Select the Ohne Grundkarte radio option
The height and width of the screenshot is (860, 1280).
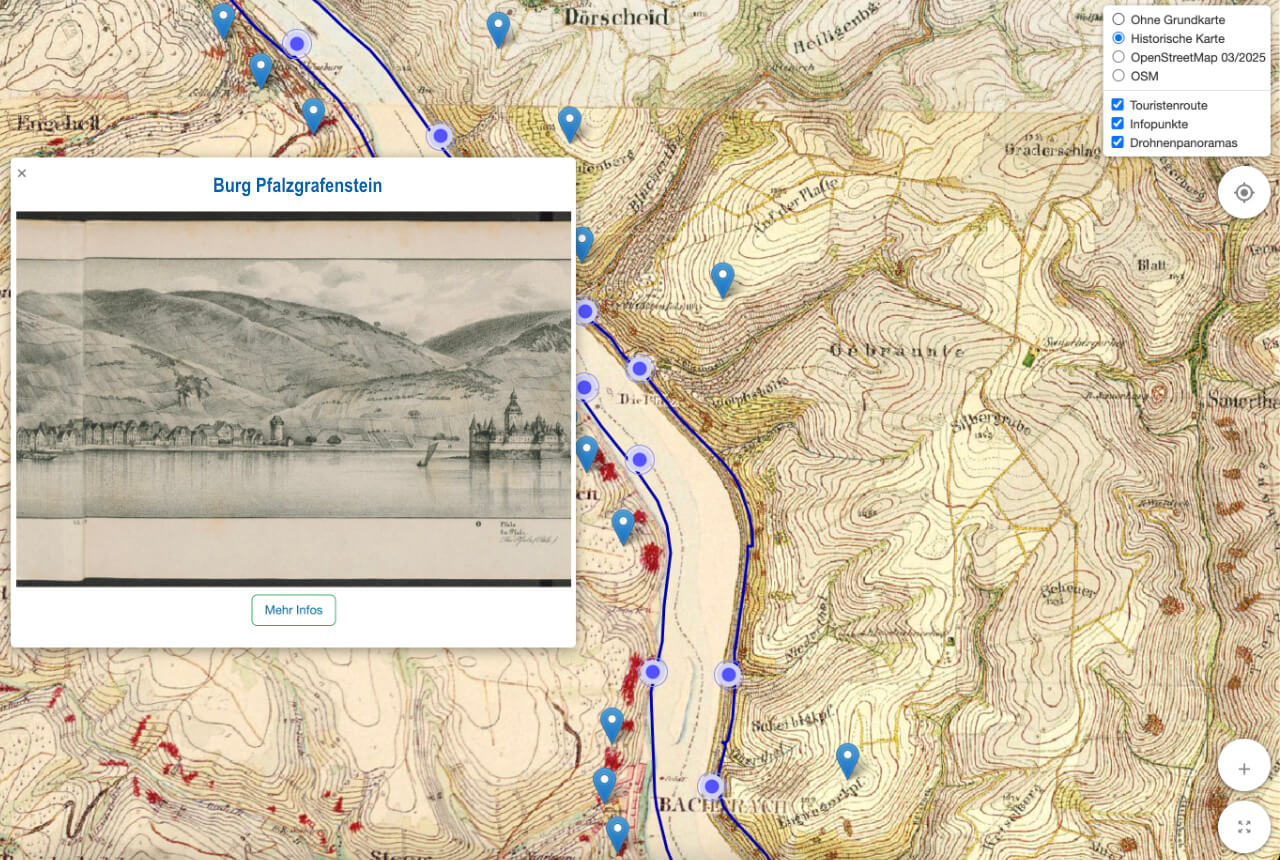1119,19
